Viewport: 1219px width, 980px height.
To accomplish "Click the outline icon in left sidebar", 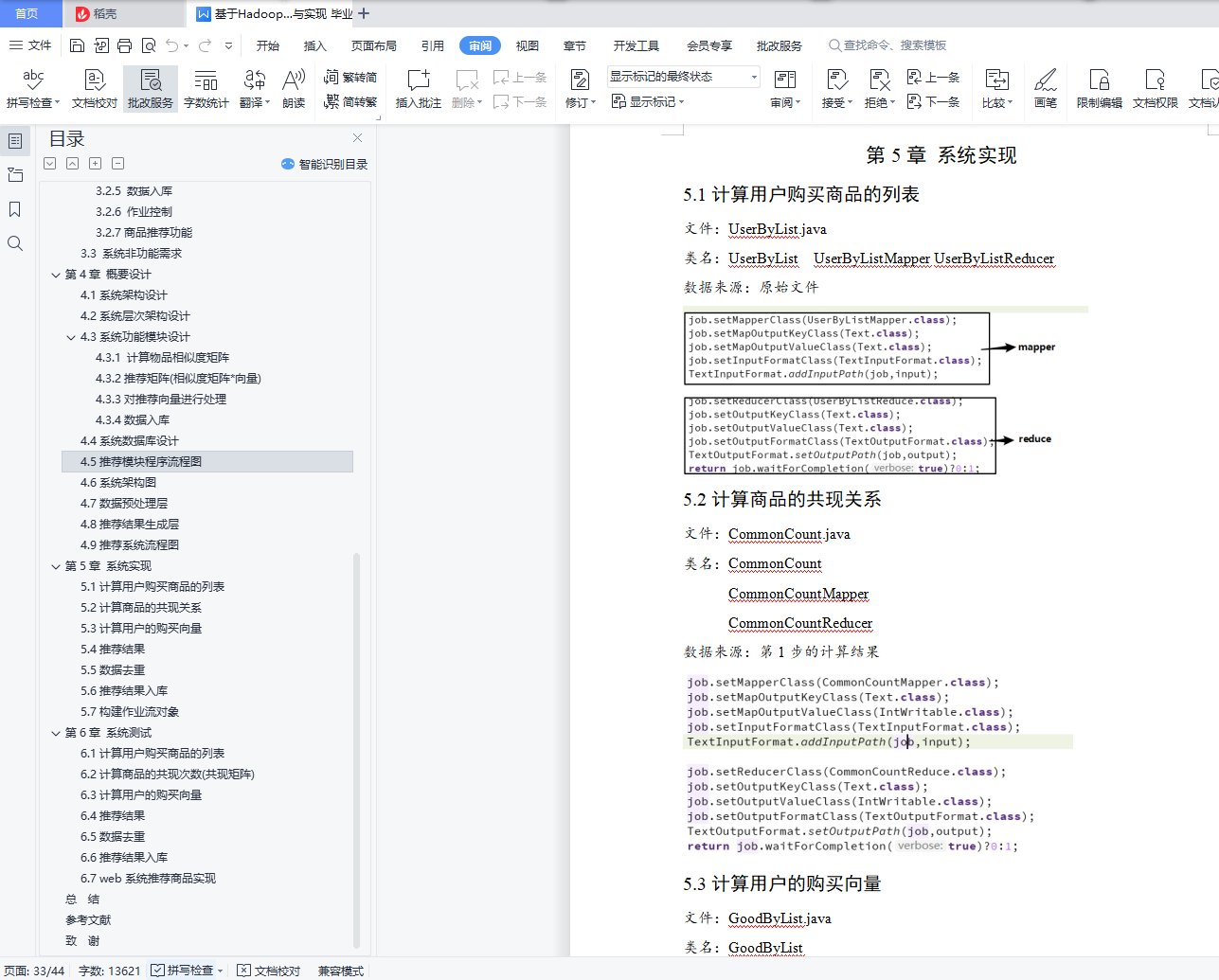I will point(15,141).
